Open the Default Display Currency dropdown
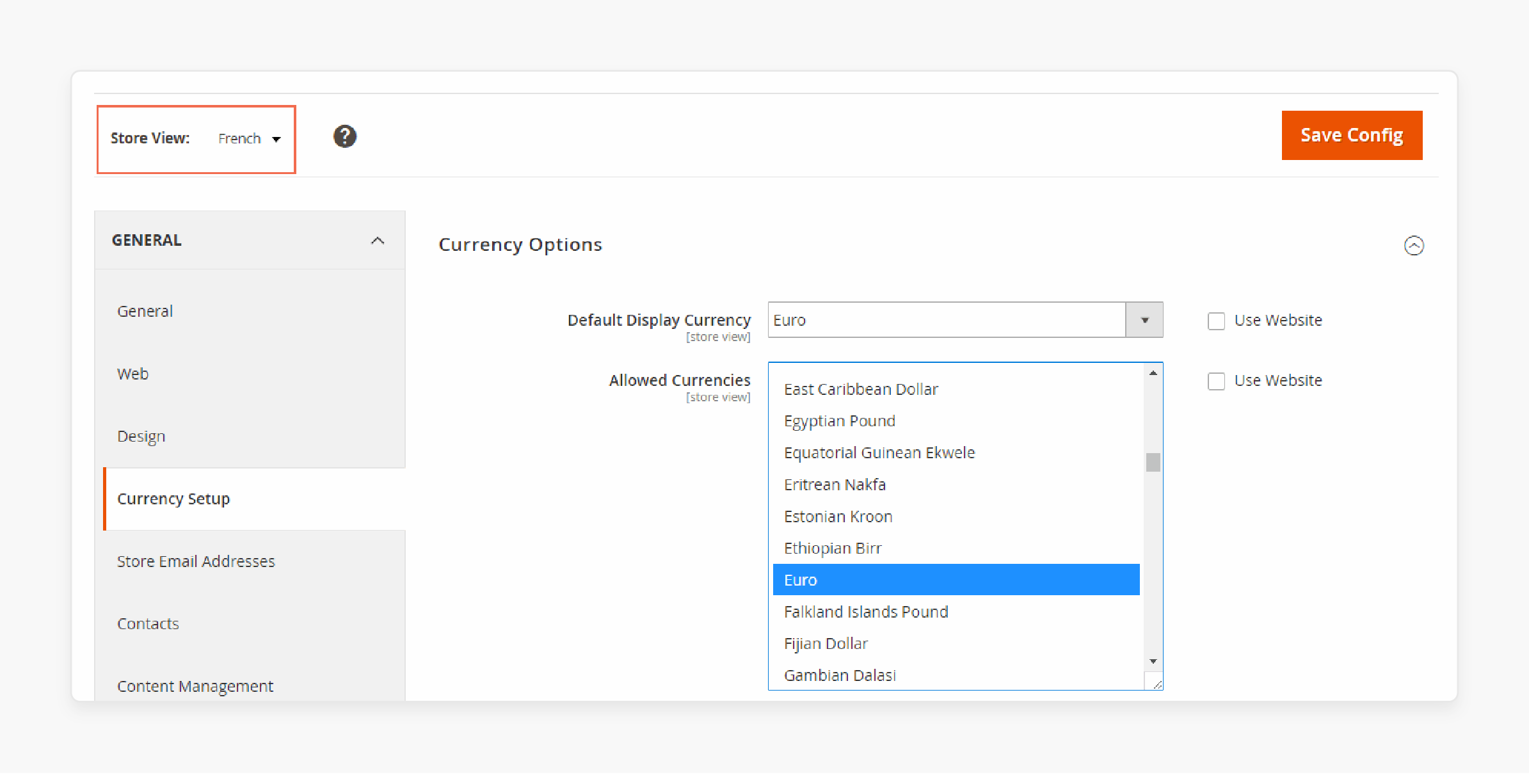This screenshot has height=784, width=1529. click(965, 320)
